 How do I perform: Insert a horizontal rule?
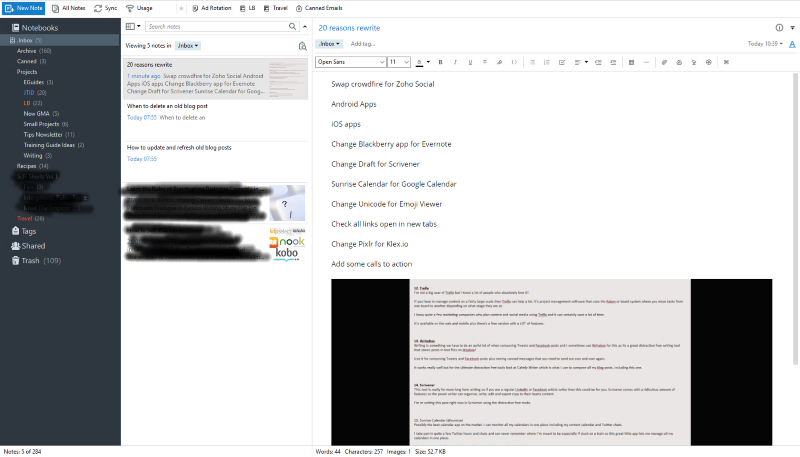(646, 62)
